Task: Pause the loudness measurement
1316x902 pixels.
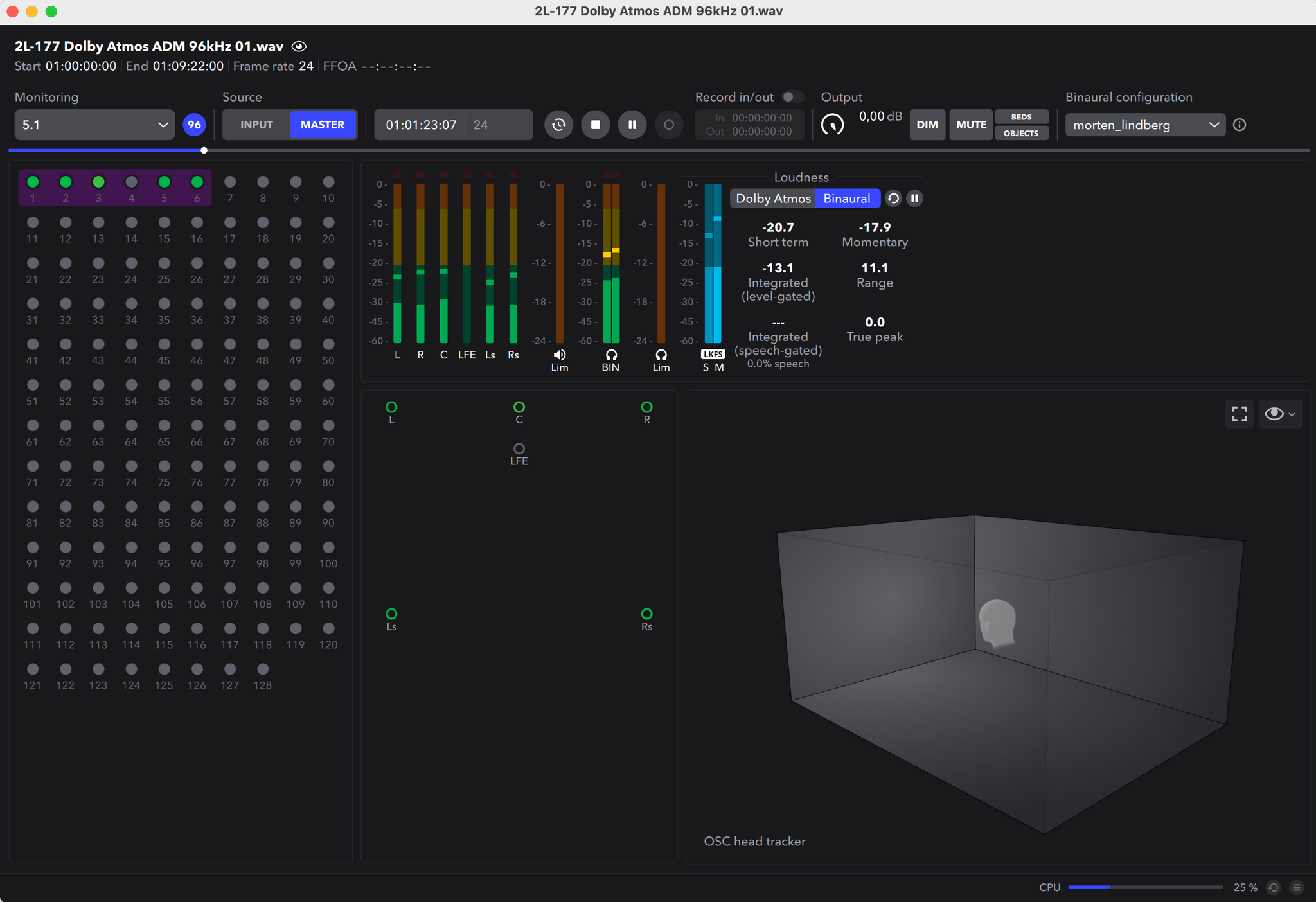Action: [914, 199]
